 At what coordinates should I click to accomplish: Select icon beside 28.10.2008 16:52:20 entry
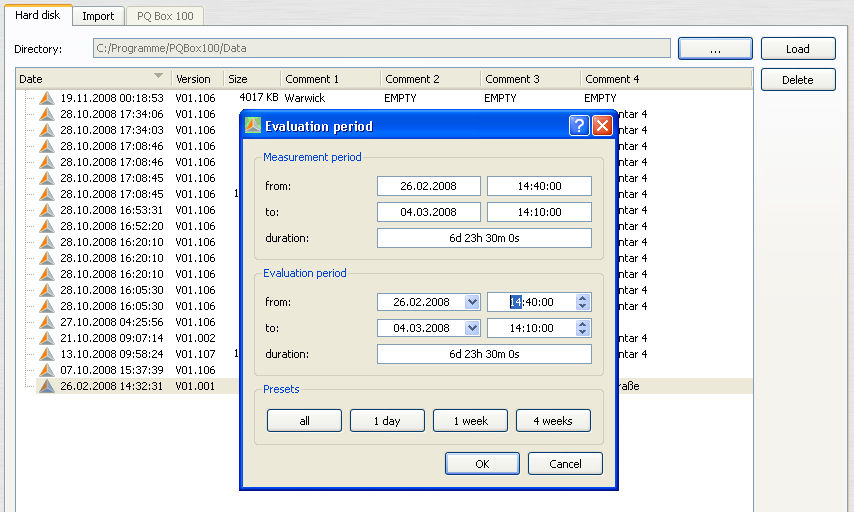coord(47,226)
